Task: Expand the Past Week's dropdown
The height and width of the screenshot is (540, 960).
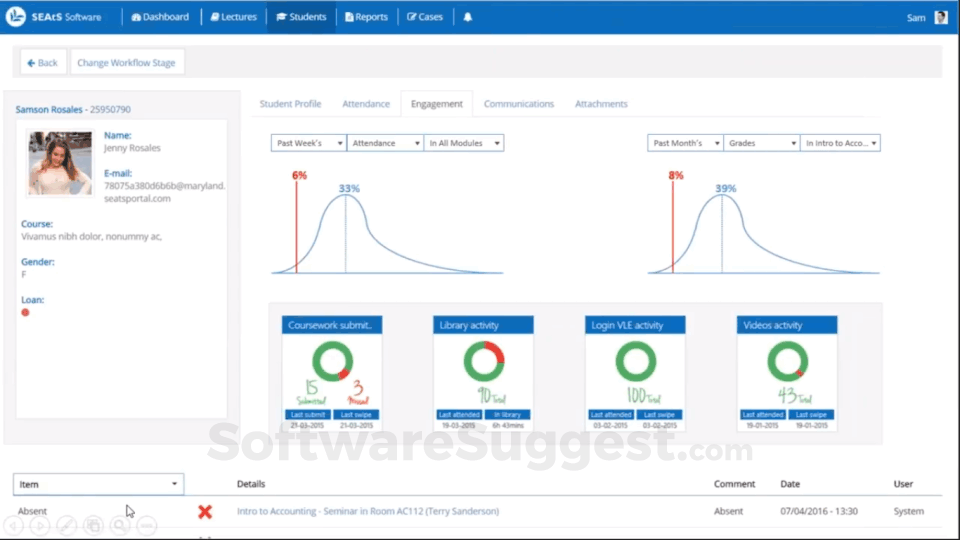Action: click(309, 143)
